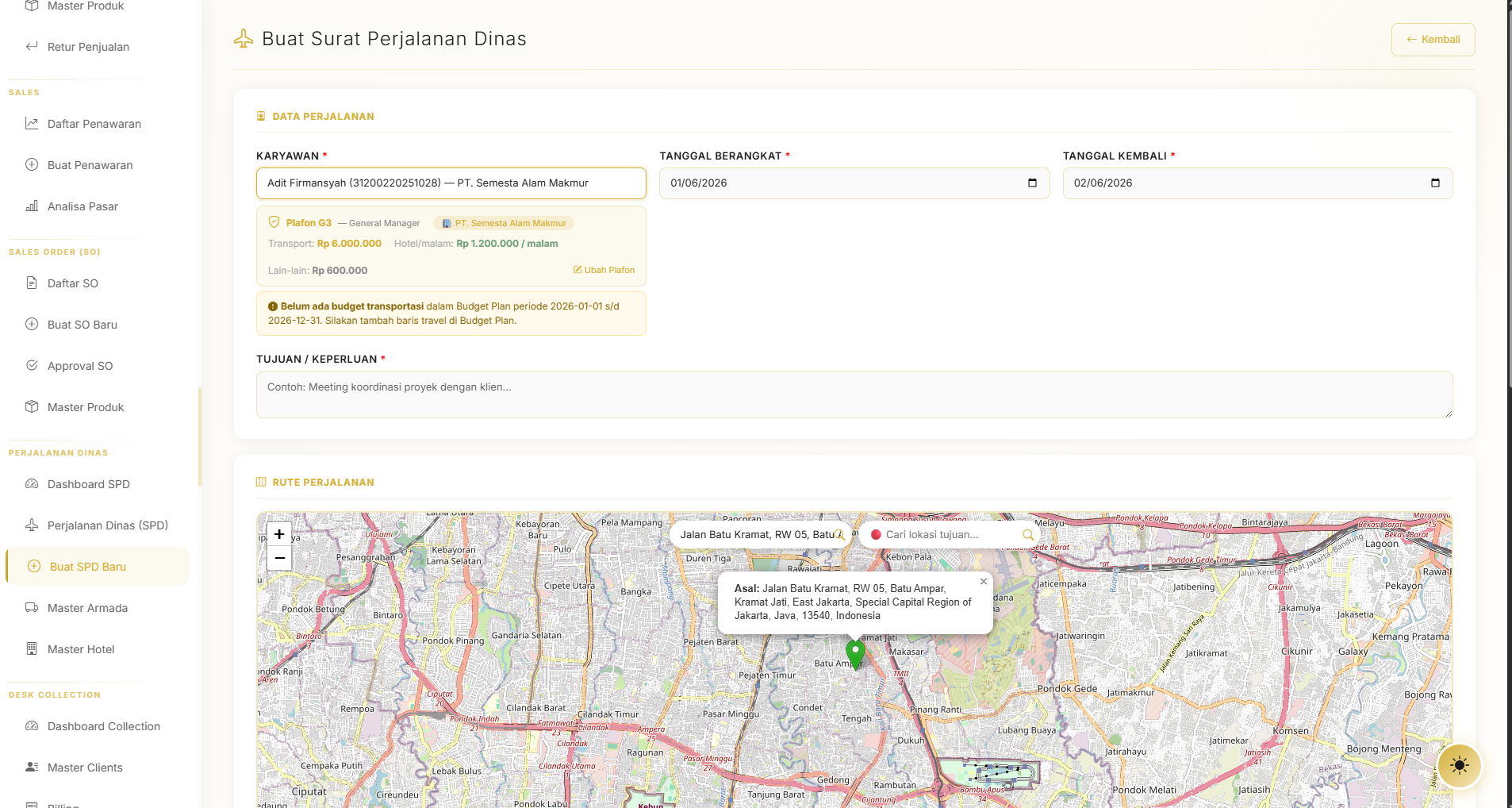Click the Lain-lain Rp 600.000 value
Viewport: 1512px width, 808px height.
[x=340, y=271]
